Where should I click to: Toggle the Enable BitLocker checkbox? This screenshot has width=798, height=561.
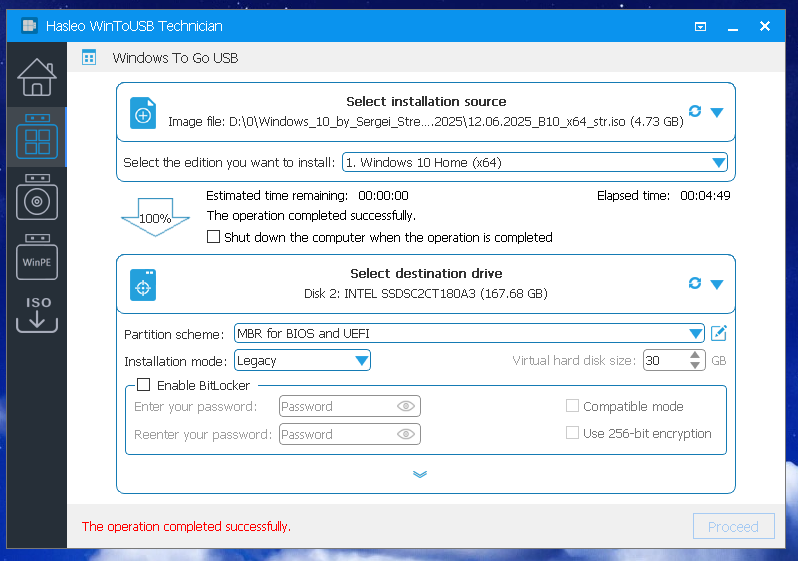point(144,385)
